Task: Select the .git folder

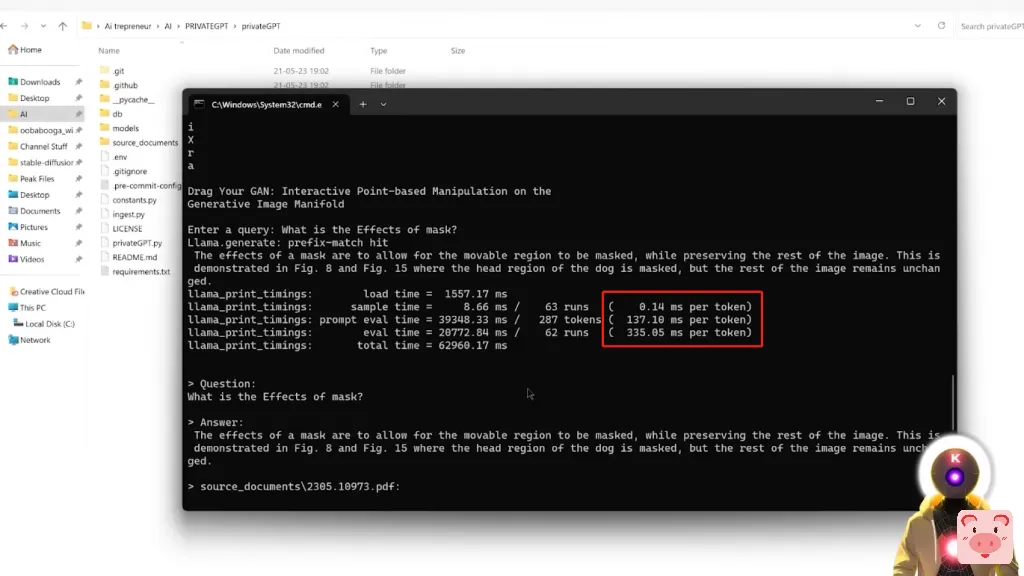Action: (x=118, y=71)
